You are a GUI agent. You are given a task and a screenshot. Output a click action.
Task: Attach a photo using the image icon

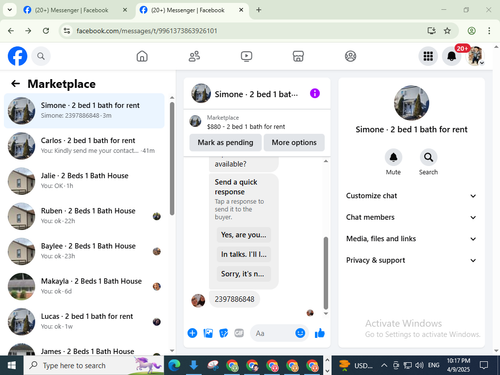pyautogui.click(x=208, y=333)
